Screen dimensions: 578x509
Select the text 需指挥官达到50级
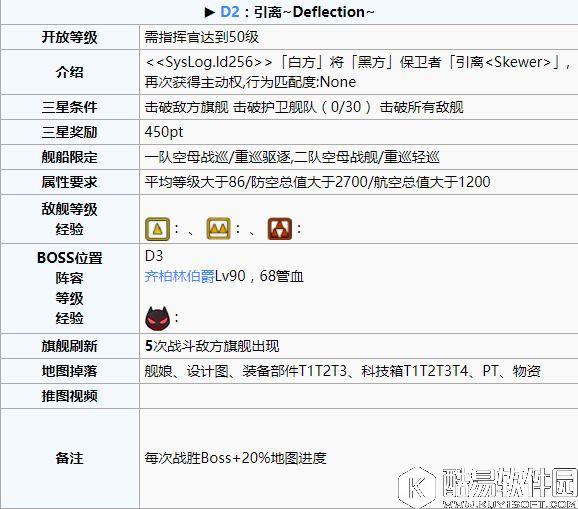pyautogui.click(x=202, y=37)
